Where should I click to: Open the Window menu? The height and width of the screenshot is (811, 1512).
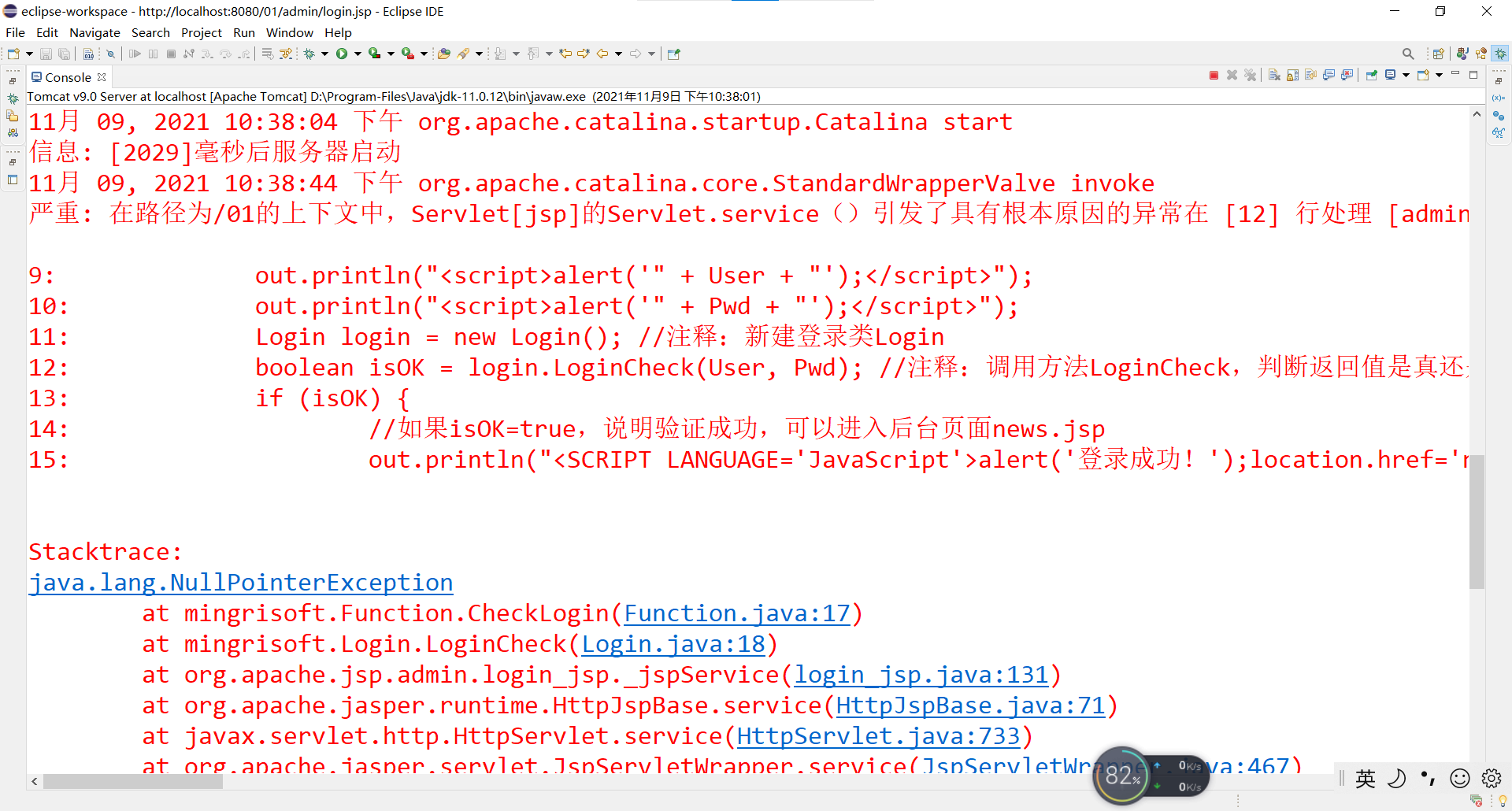(289, 32)
